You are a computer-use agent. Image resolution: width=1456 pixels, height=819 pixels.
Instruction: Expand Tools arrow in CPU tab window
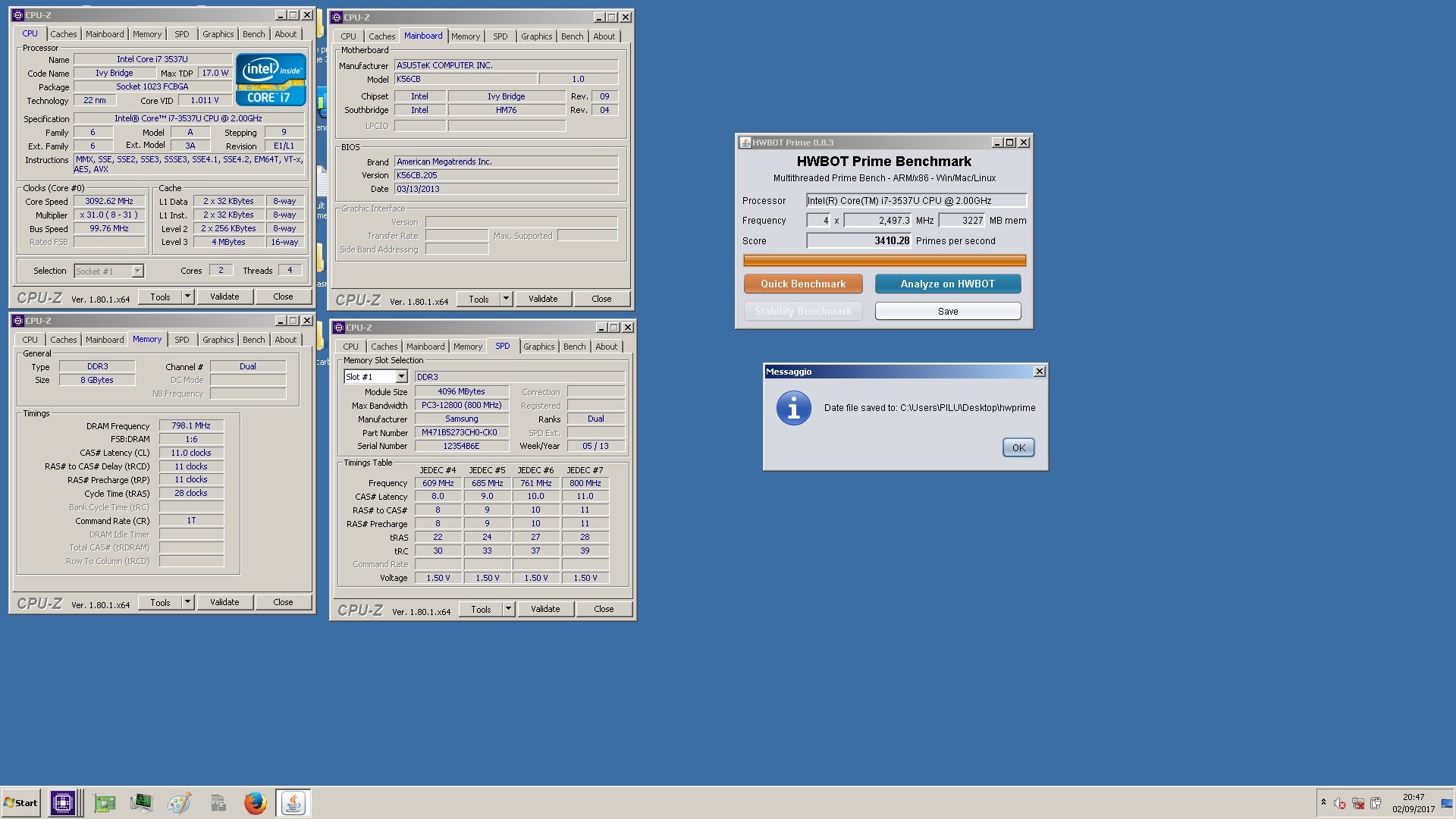tap(187, 297)
